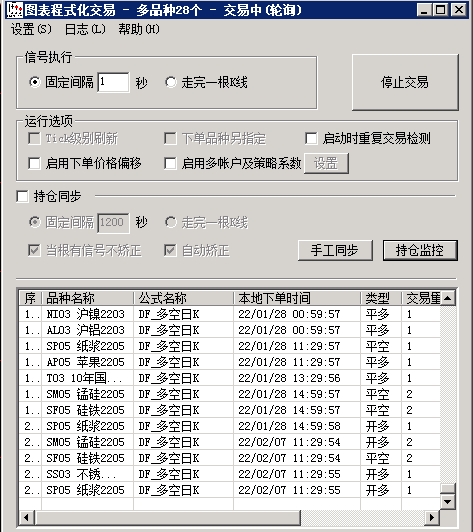Toggle the Tick级别刷新 checkbox

point(34,138)
